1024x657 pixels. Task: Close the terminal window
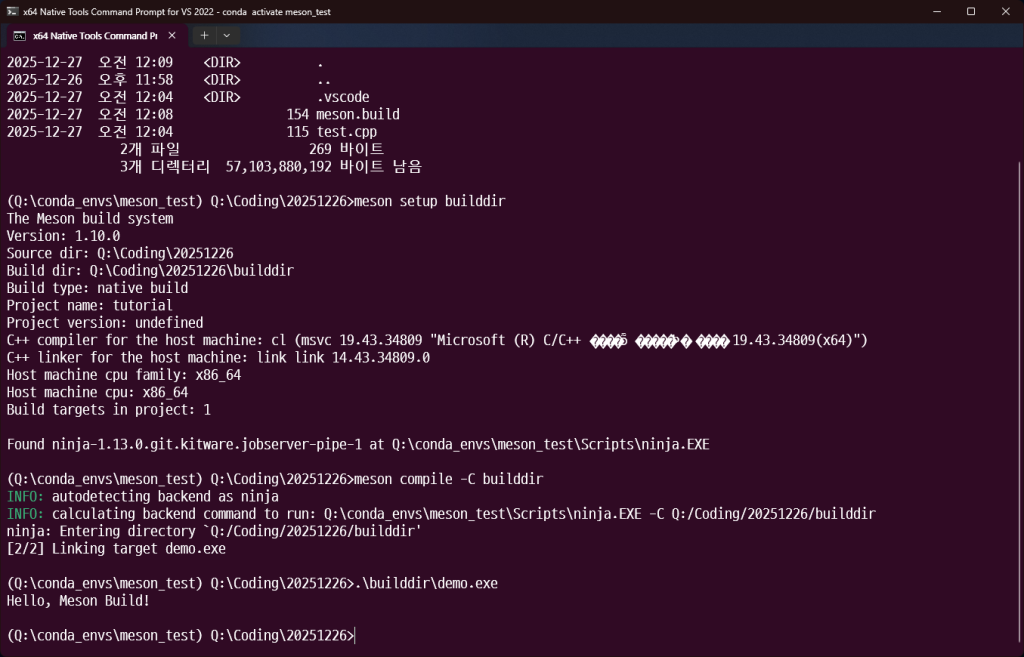[x=1004, y=11]
